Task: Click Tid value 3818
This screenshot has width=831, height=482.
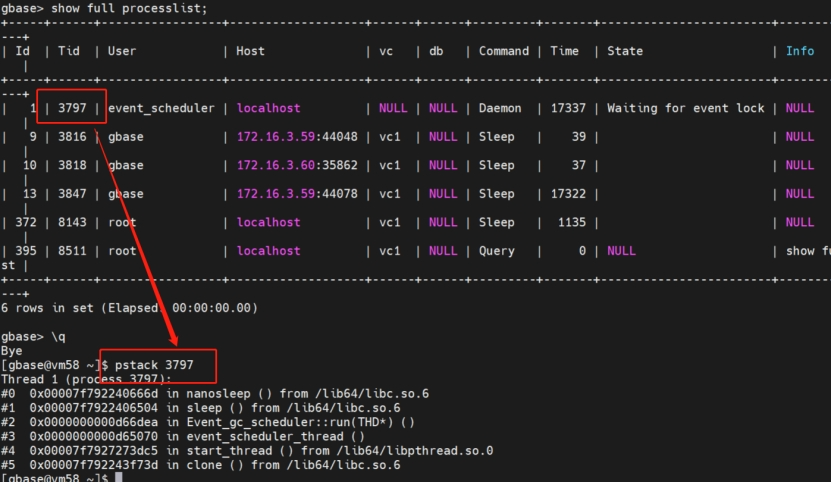Action: [x=72, y=165]
